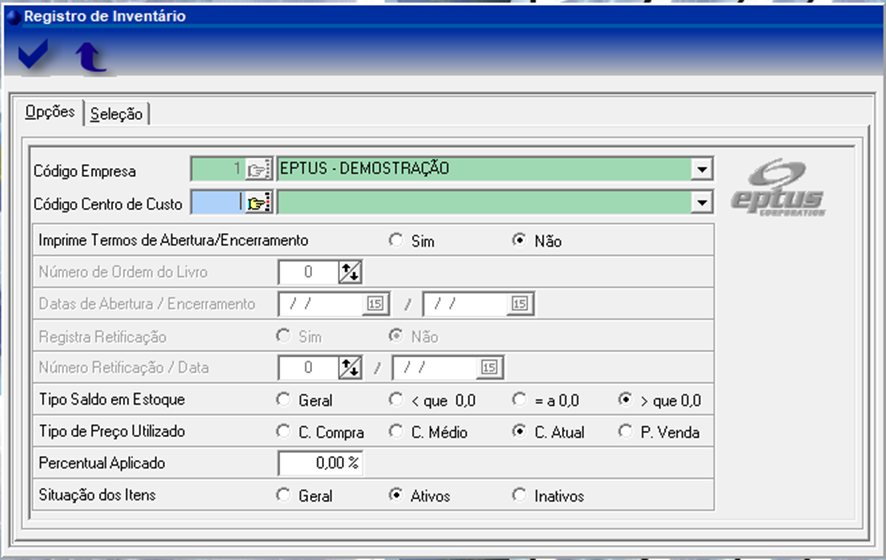Select Sim for Imprime Termos de Abertura
The height and width of the screenshot is (560, 886).
(x=397, y=241)
